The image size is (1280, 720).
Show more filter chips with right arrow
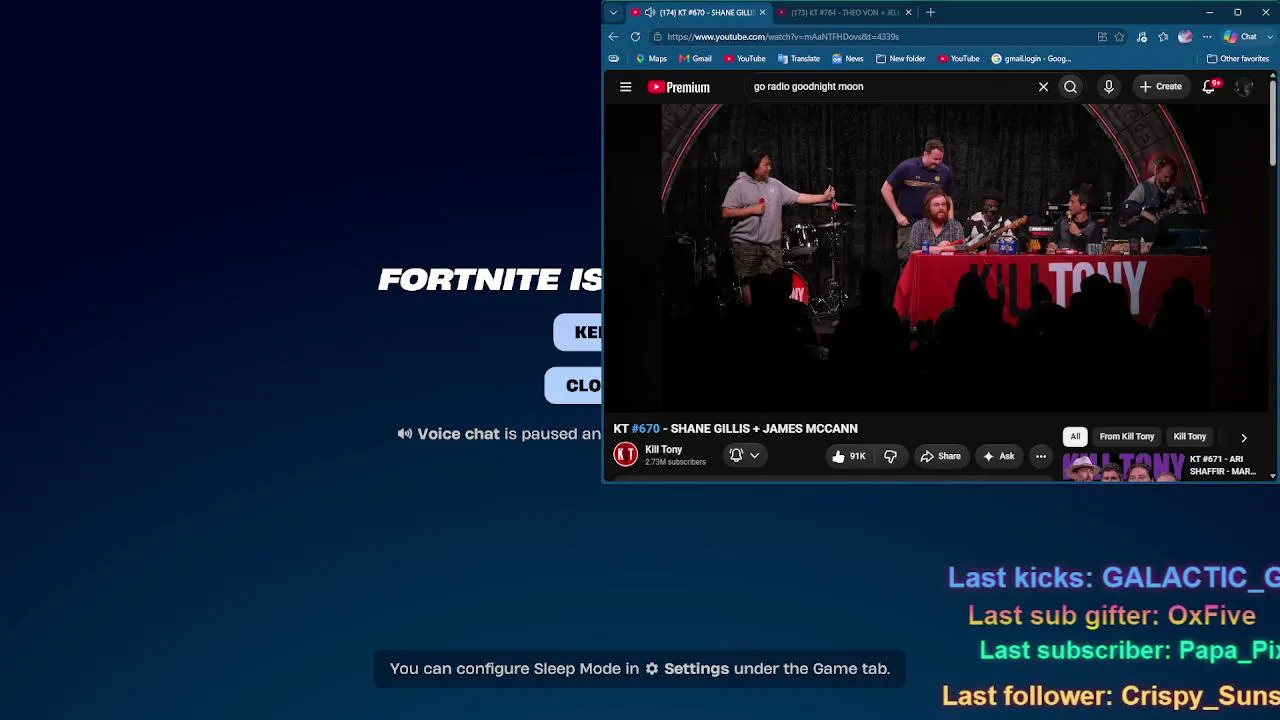(x=1244, y=438)
